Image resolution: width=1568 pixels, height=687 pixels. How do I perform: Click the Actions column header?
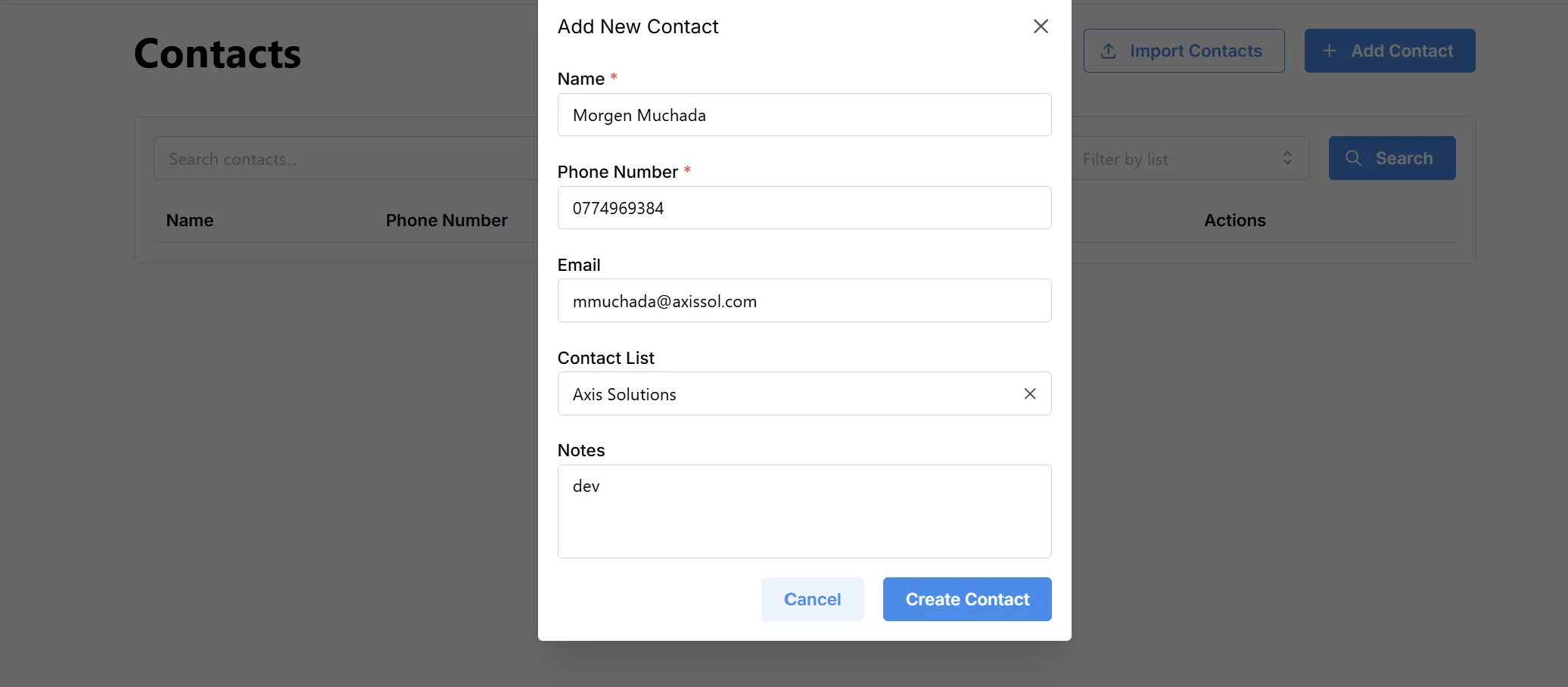point(1234,220)
